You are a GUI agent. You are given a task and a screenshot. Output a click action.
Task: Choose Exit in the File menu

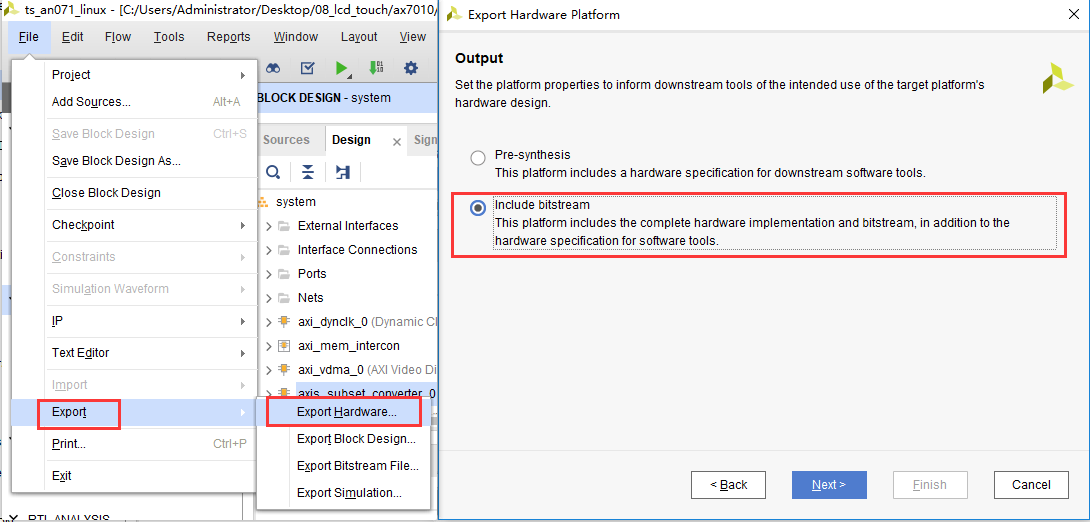pos(134,476)
